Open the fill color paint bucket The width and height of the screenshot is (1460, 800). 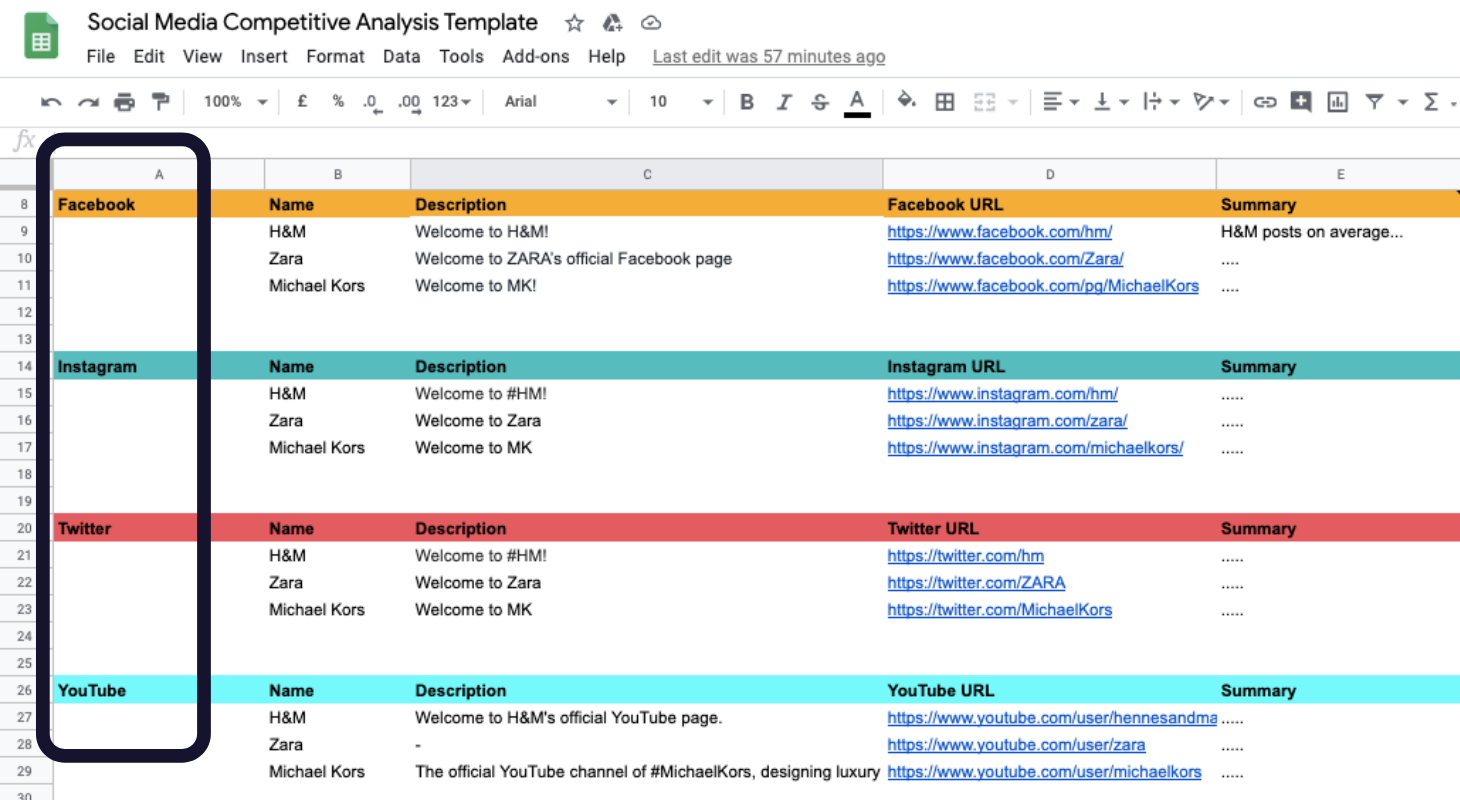click(x=907, y=101)
